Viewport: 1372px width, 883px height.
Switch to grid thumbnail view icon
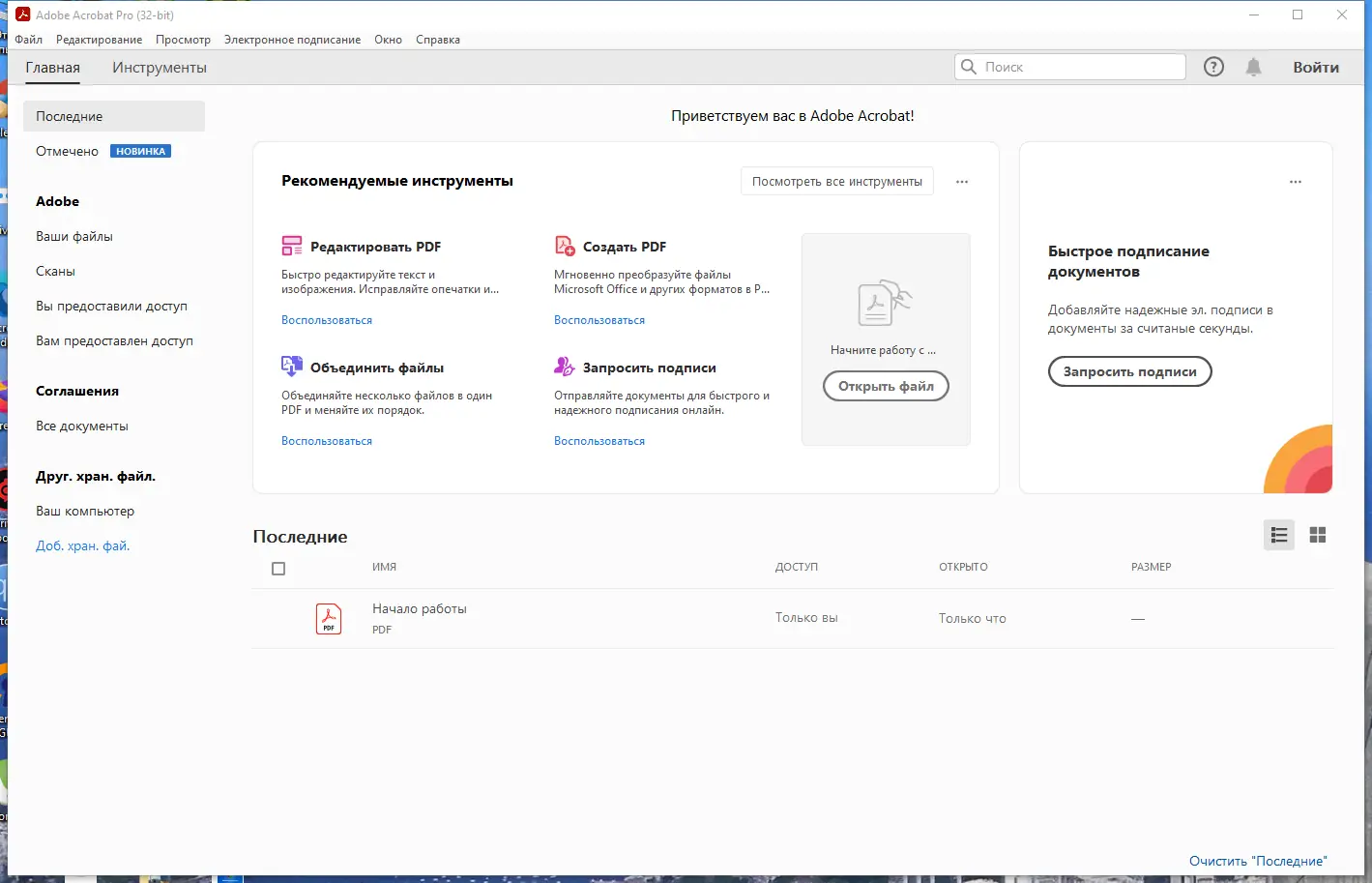pyautogui.click(x=1317, y=535)
